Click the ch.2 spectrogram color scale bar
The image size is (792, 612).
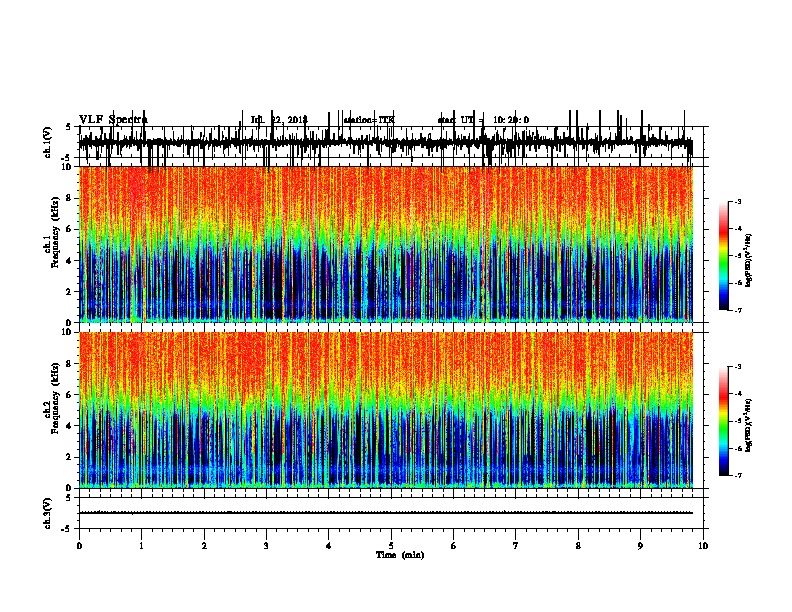724,421
